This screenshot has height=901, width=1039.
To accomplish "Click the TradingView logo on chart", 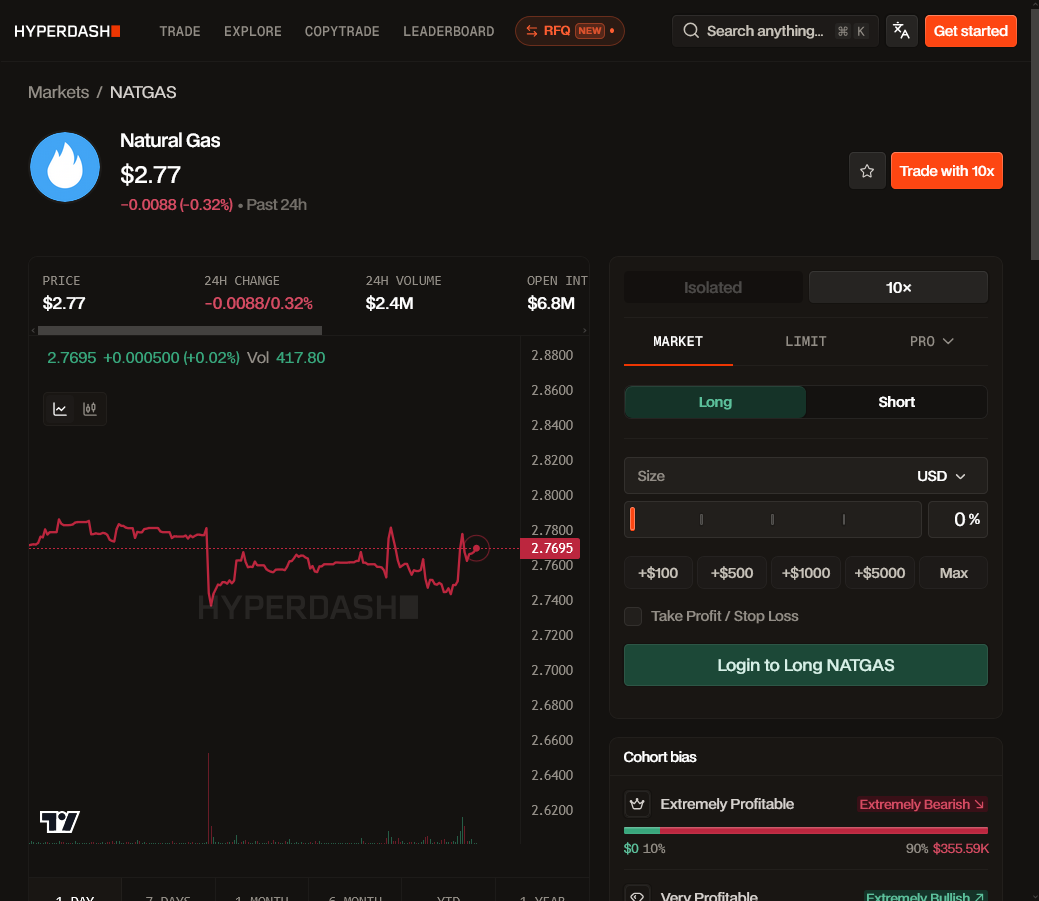I will [60, 822].
